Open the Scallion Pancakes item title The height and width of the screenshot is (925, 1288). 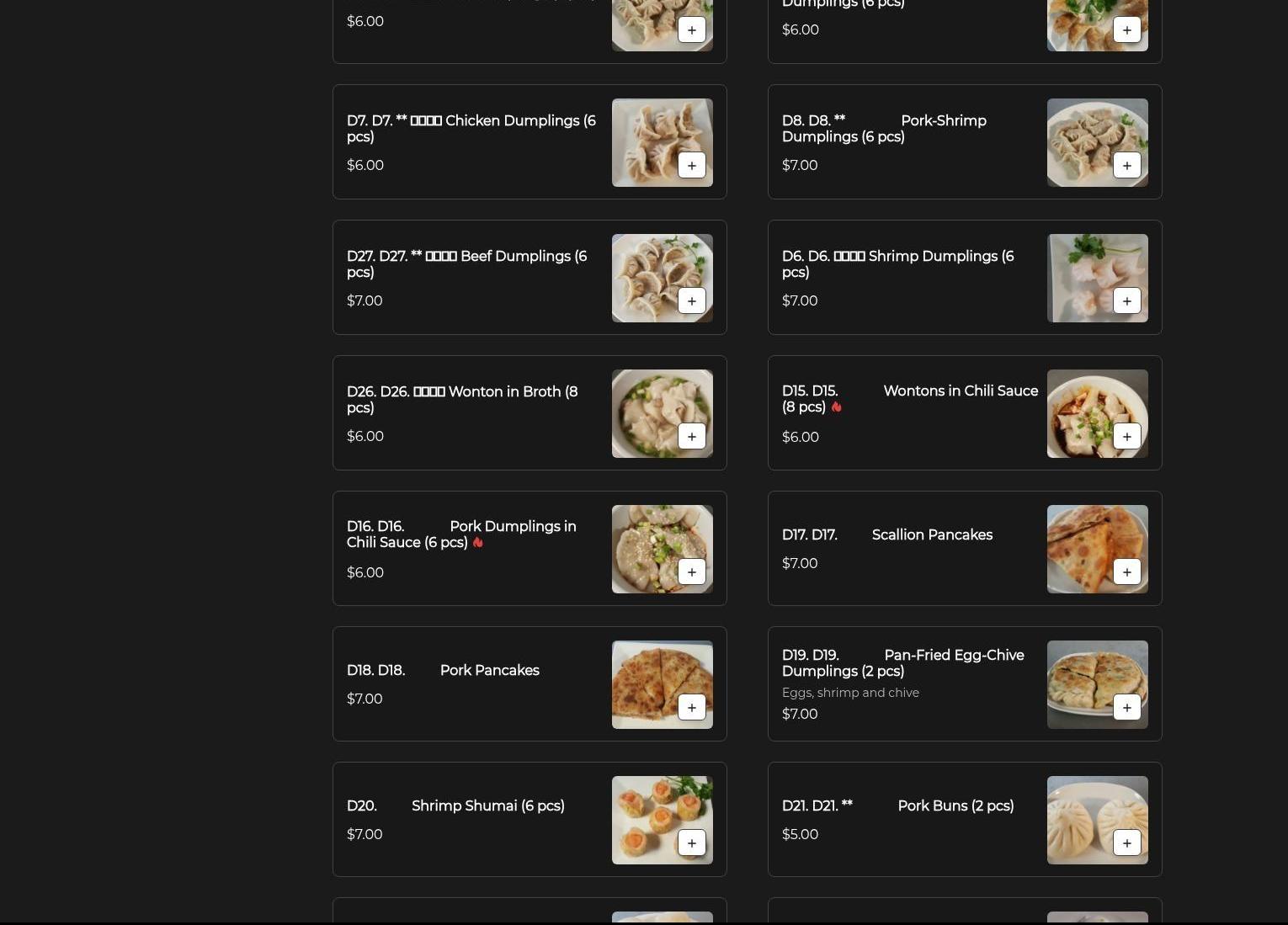[887, 535]
